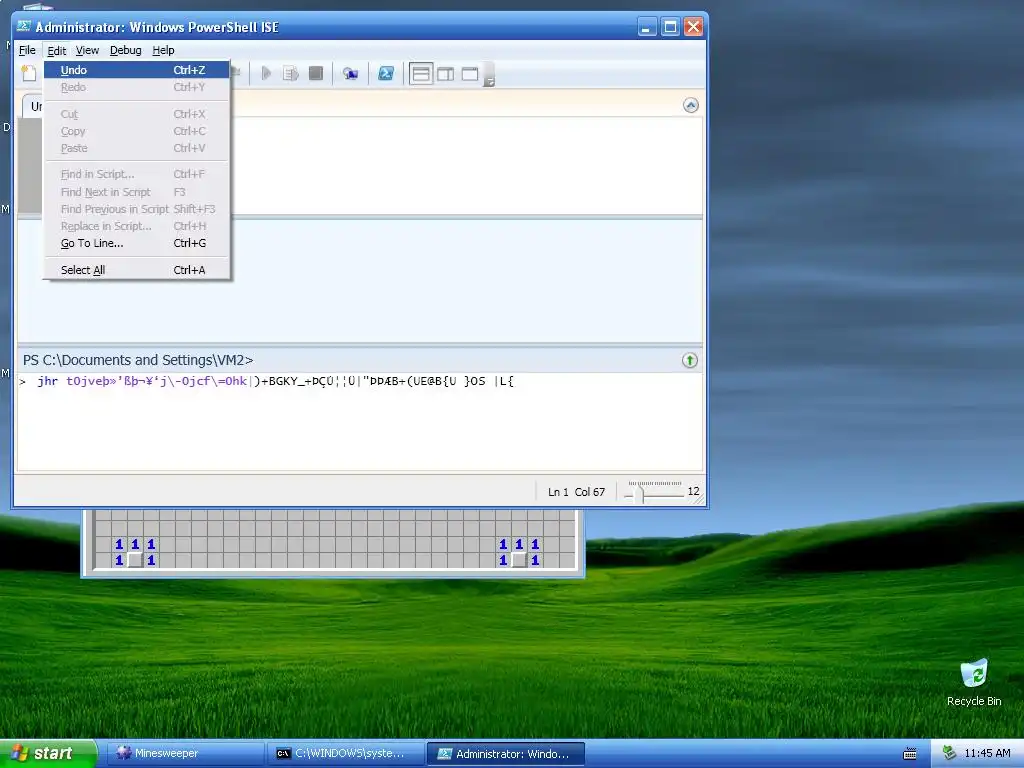The width and height of the screenshot is (1024, 768).
Task: Click into the command input line text
Action: click(x=276, y=381)
